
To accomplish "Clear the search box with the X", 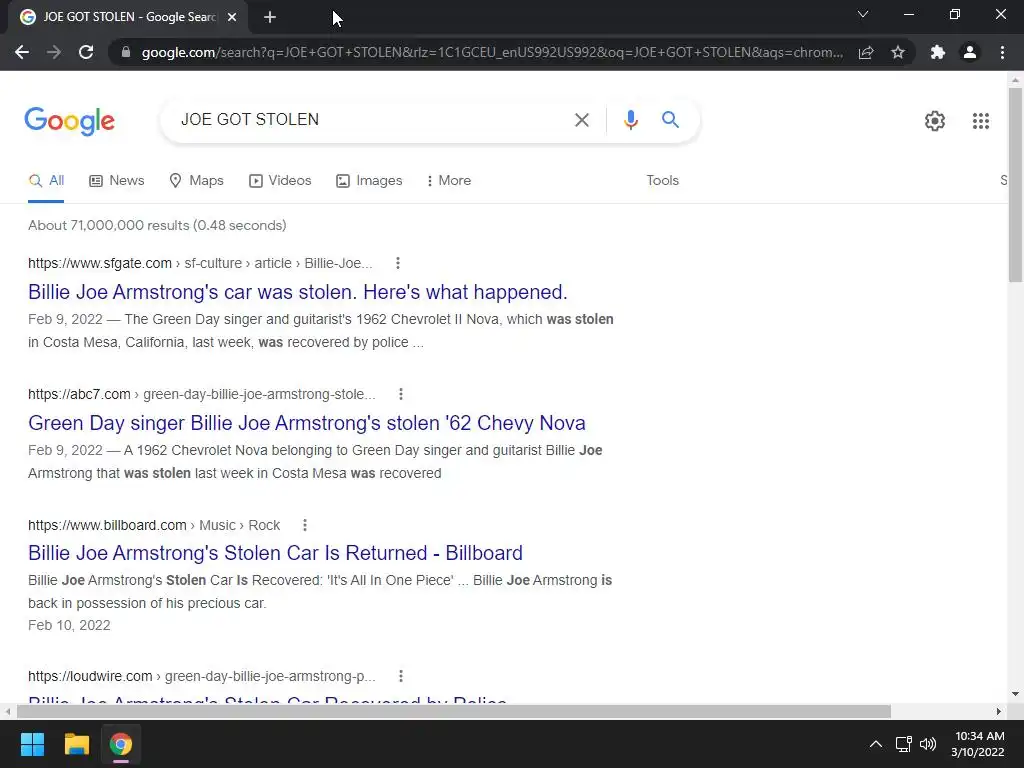I will (581, 120).
